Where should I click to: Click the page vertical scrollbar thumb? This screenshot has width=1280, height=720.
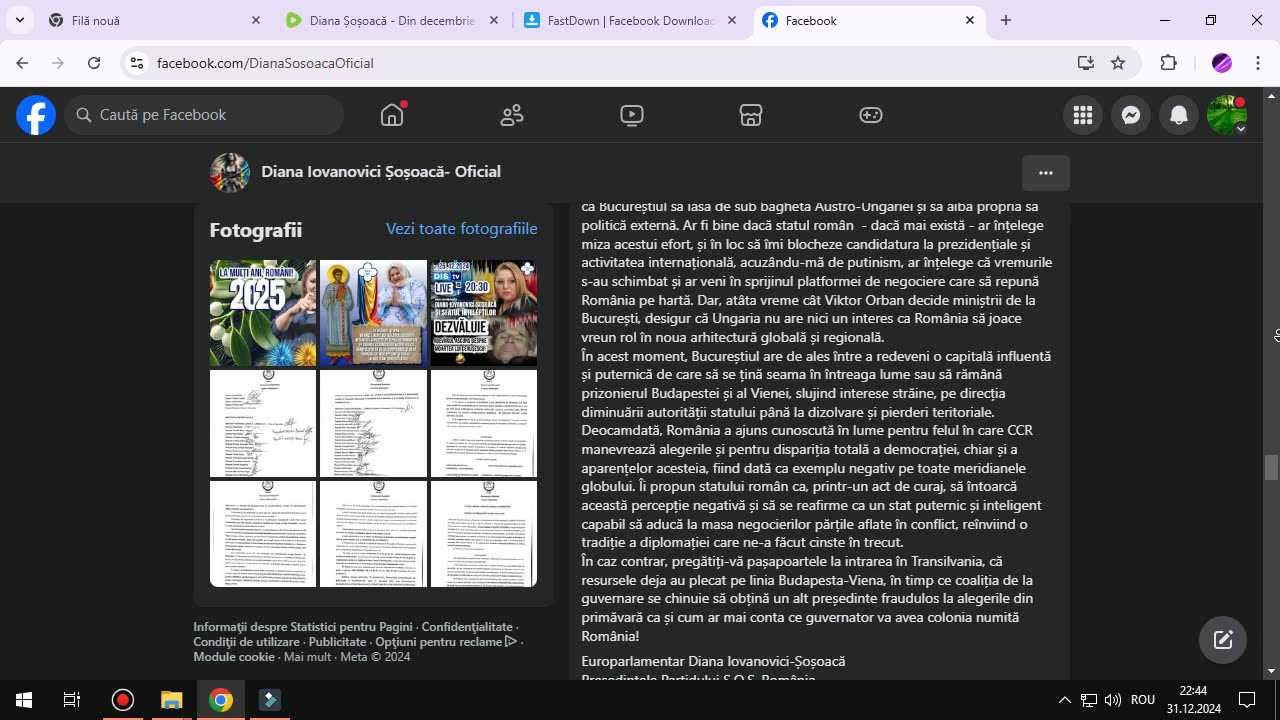[x=1271, y=467]
